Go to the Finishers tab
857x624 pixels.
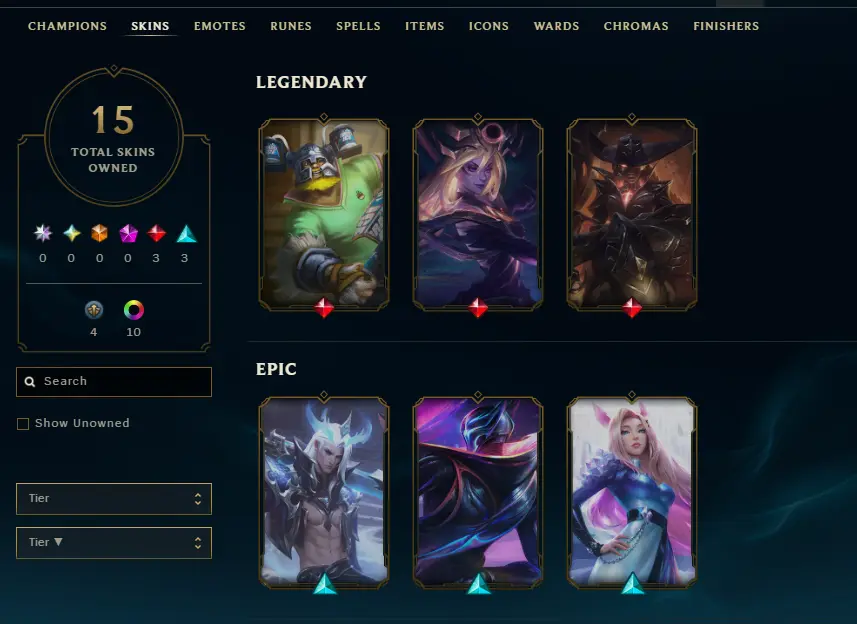point(726,26)
